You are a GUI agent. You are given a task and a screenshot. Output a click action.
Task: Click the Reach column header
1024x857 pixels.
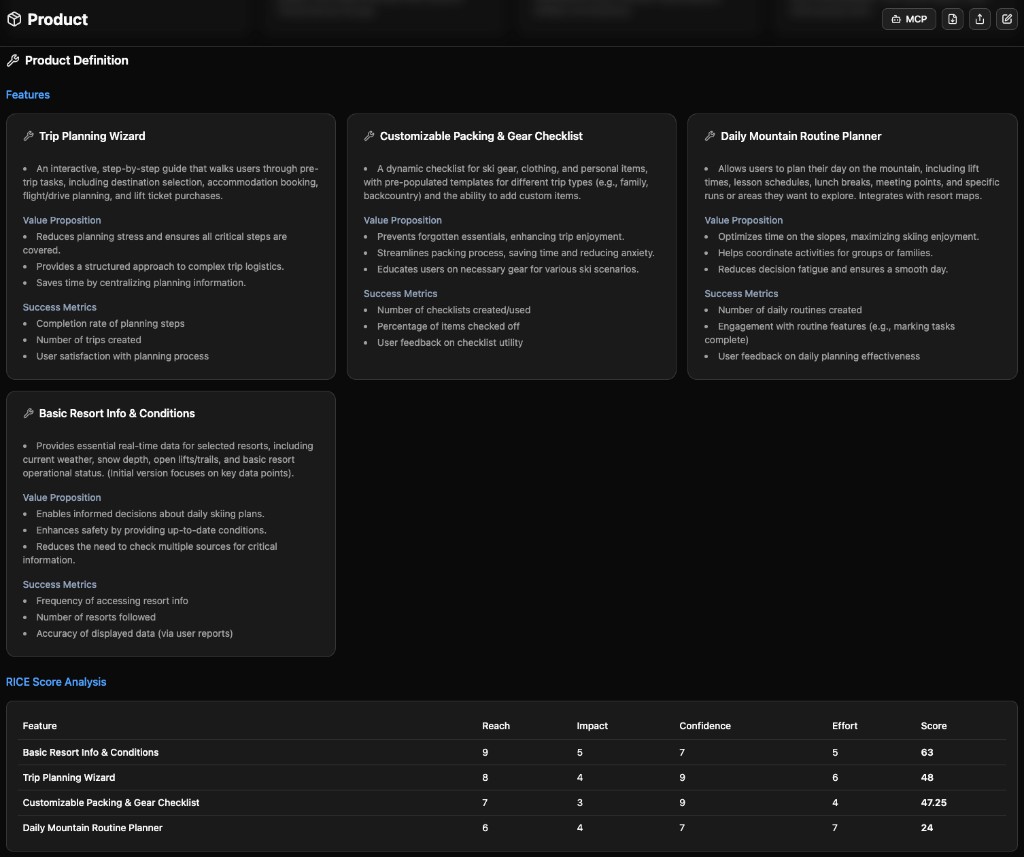tap(495, 726)
